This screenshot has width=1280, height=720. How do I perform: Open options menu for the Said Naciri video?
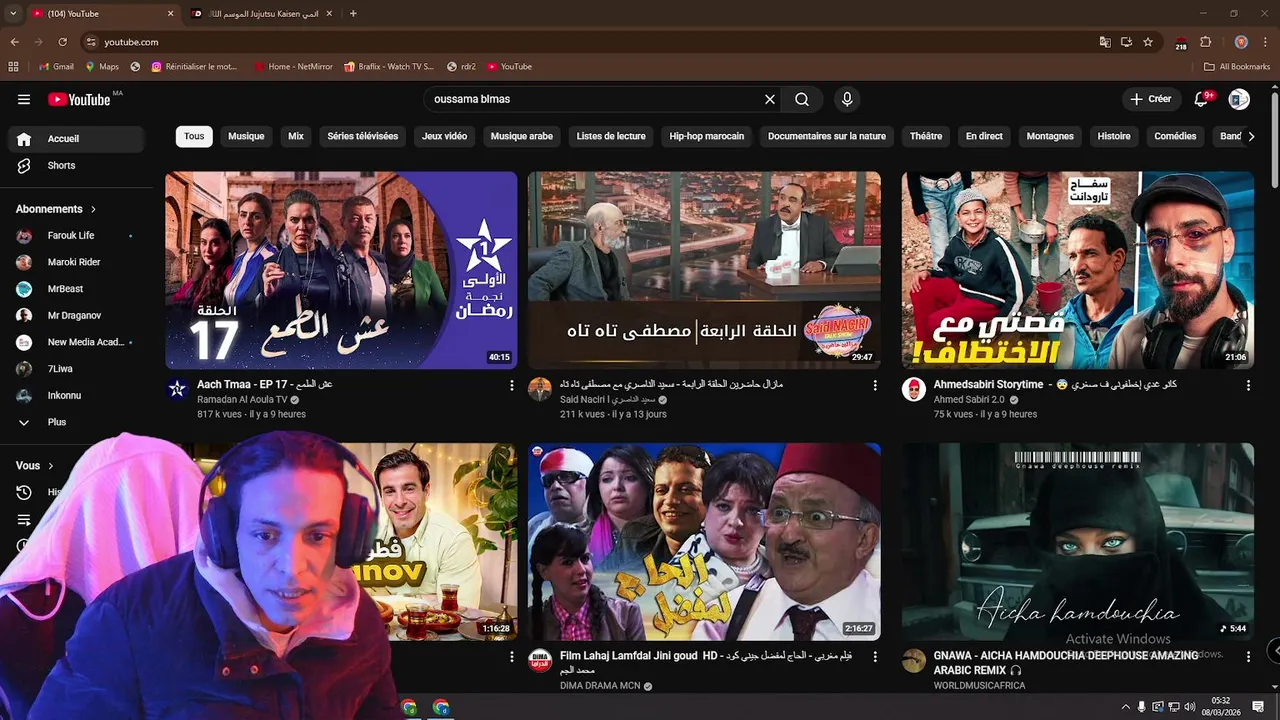tap(875, 385)
